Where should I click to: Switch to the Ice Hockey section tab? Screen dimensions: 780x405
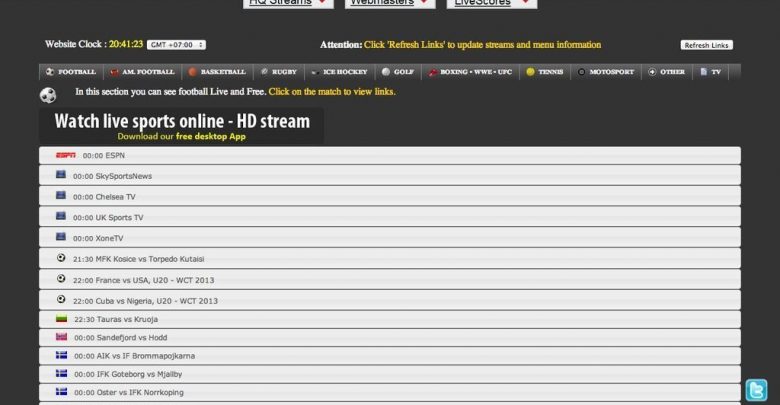tap(340, 72)
